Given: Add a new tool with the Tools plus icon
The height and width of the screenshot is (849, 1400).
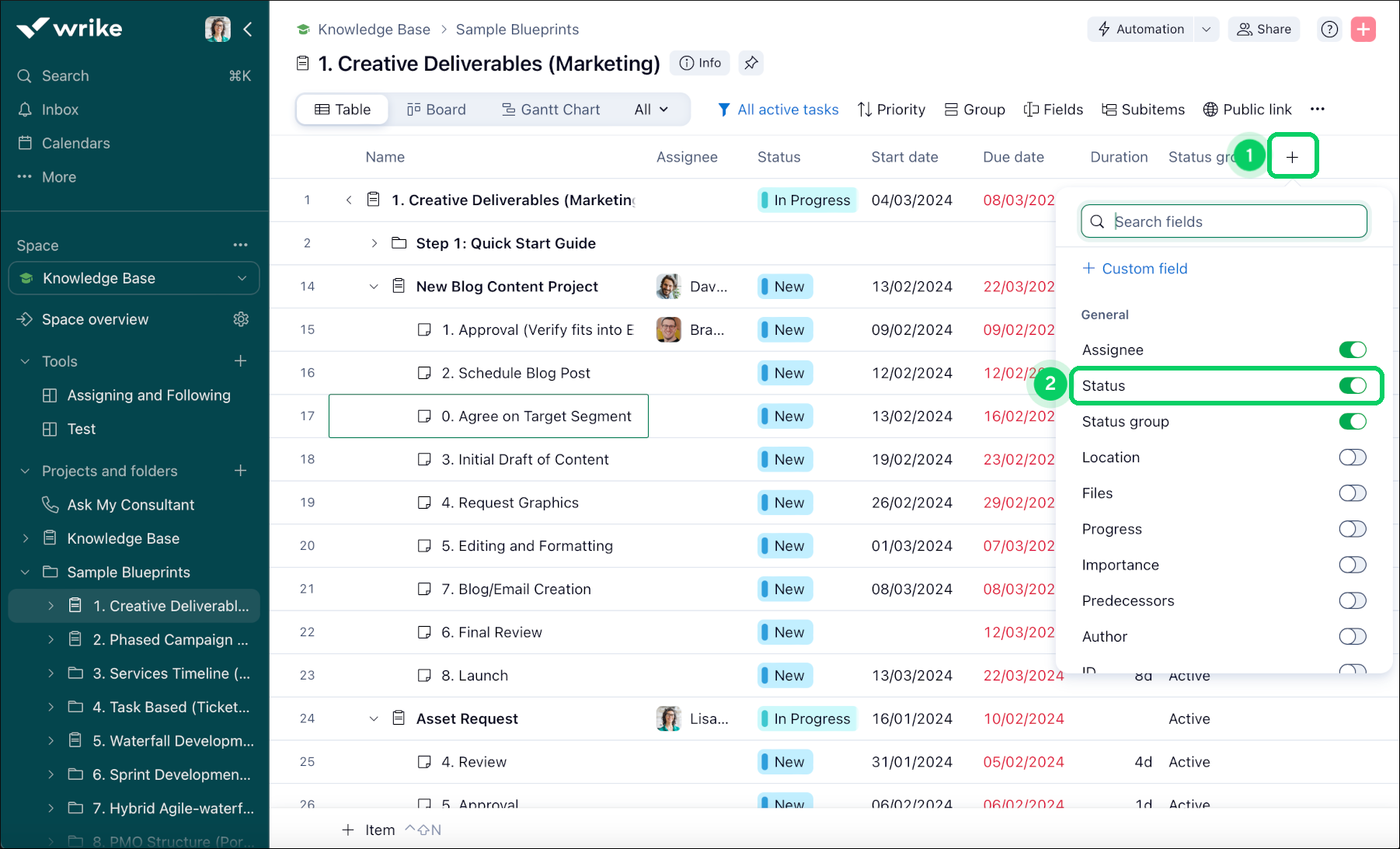Looking at the screenshot, I should click(241, 361).
